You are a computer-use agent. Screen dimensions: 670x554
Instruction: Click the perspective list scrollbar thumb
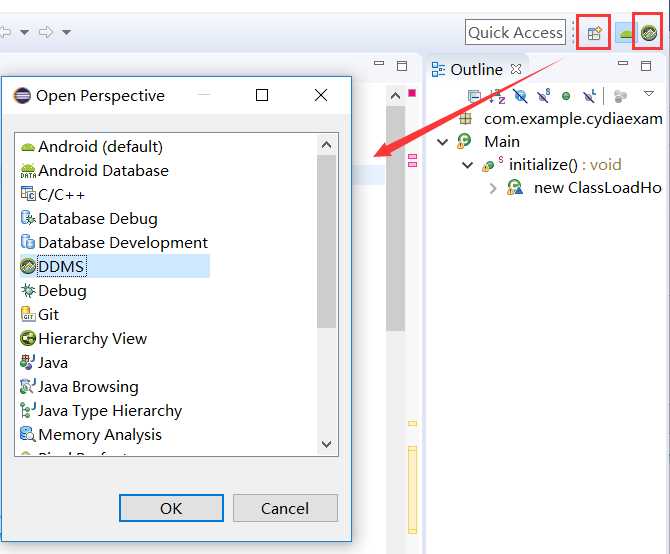tap(326, 242)
